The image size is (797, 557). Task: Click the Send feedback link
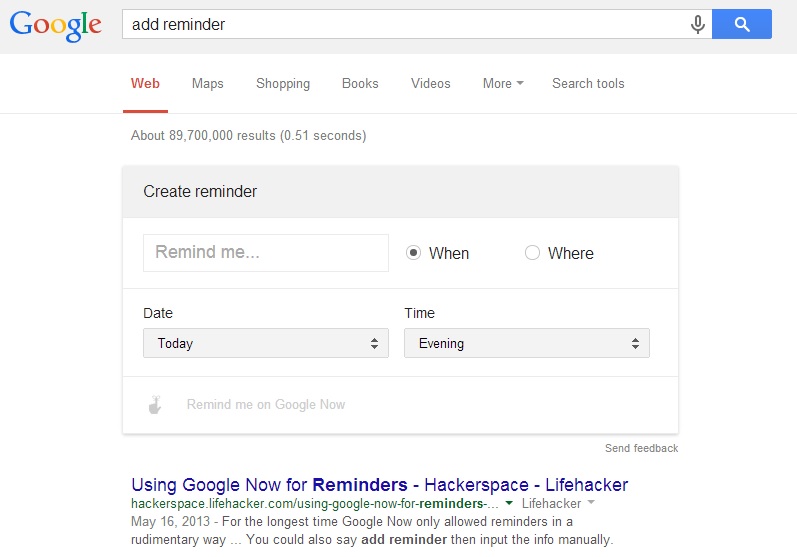tap(641, 448)
